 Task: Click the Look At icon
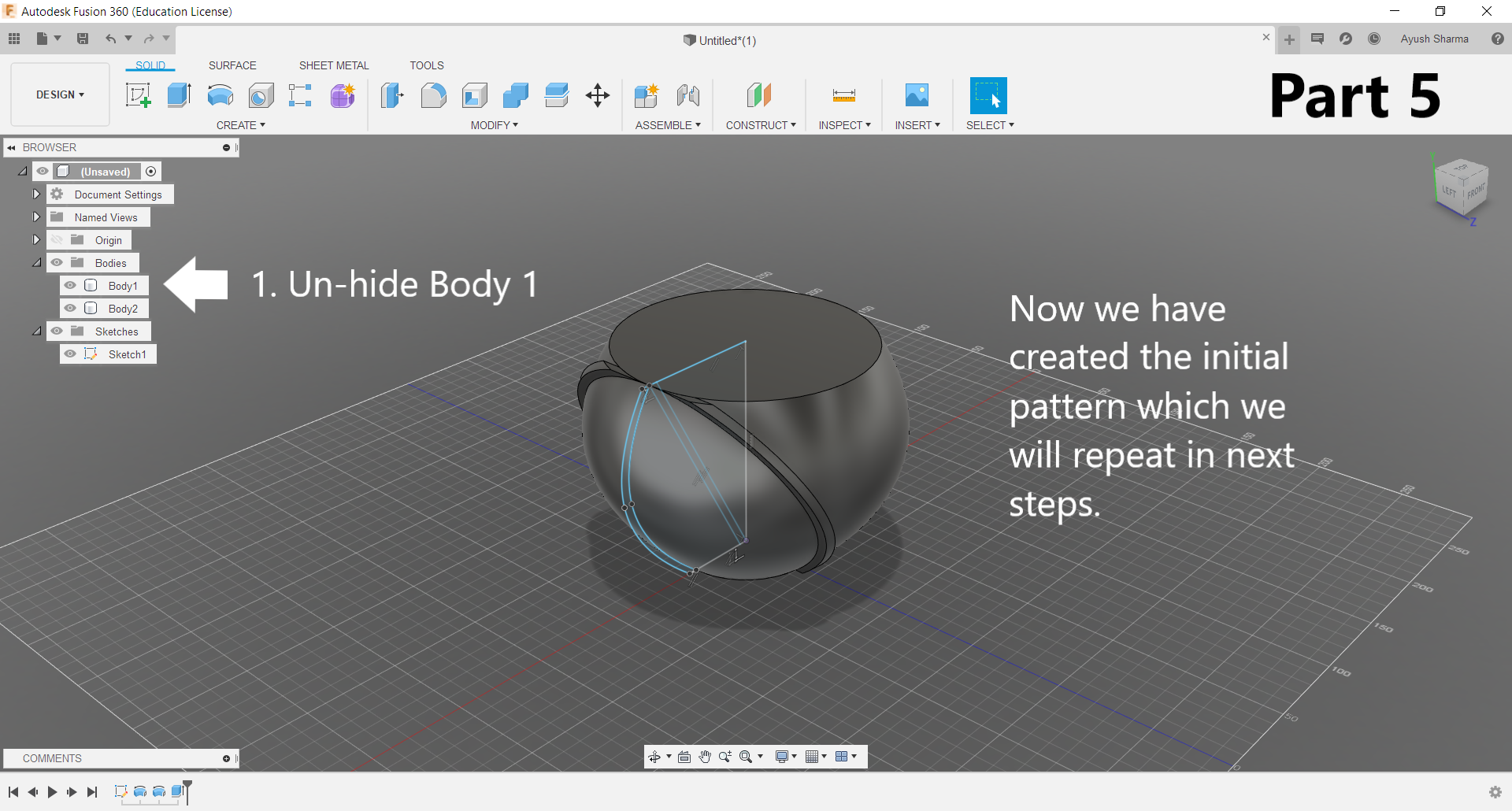coord(684,757)
